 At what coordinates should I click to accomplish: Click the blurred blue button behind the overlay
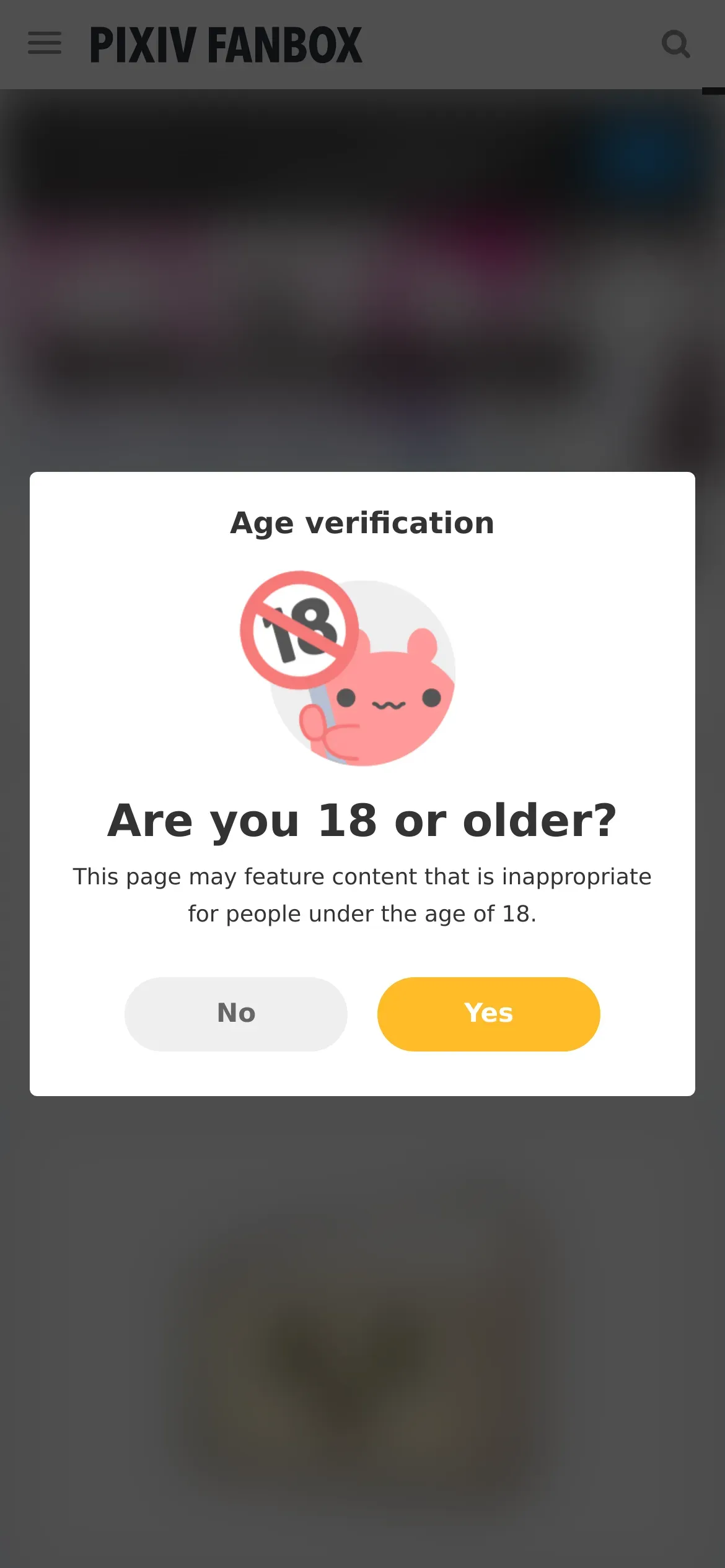click(x=644, y=155)
